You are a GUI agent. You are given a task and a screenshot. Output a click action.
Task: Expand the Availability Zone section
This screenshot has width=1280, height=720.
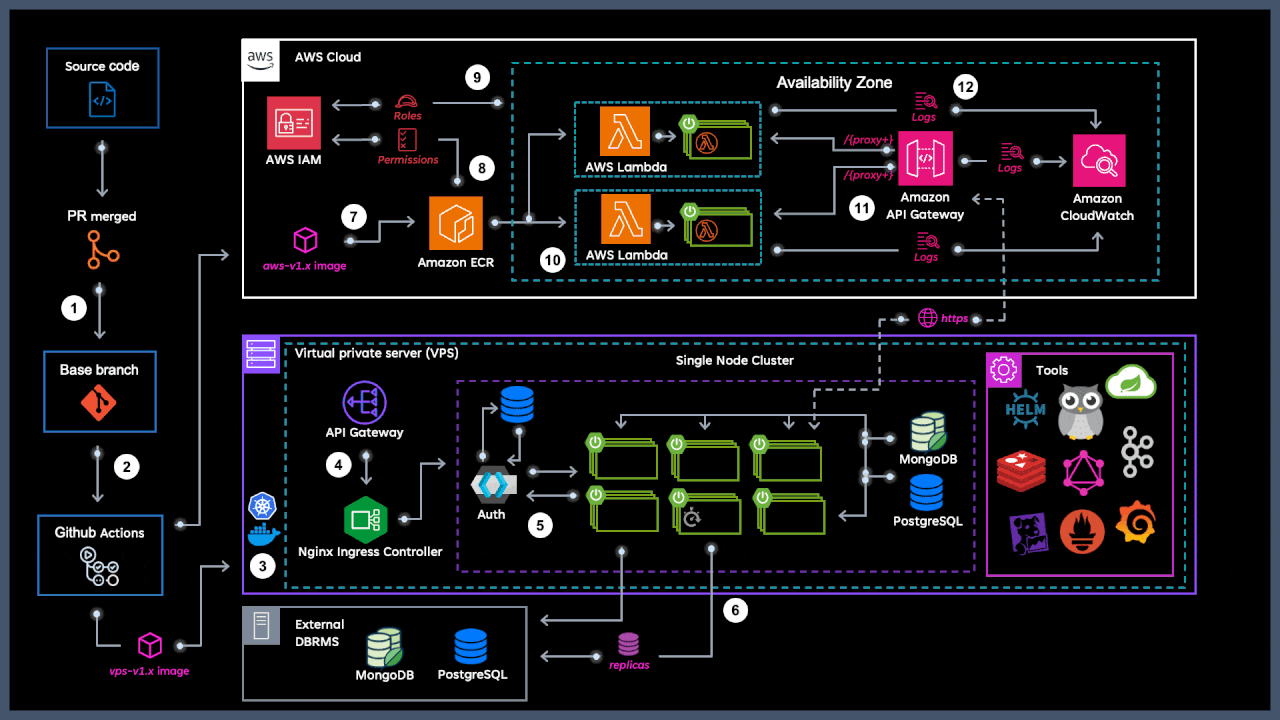tap(835, 83)
